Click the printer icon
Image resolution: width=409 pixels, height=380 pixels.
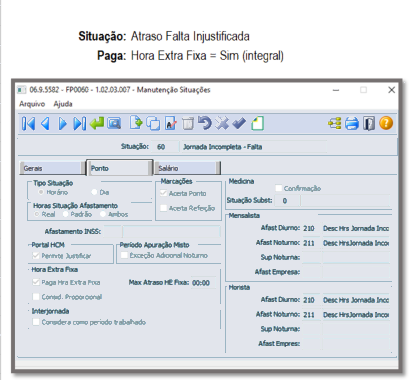pos(352,124)
